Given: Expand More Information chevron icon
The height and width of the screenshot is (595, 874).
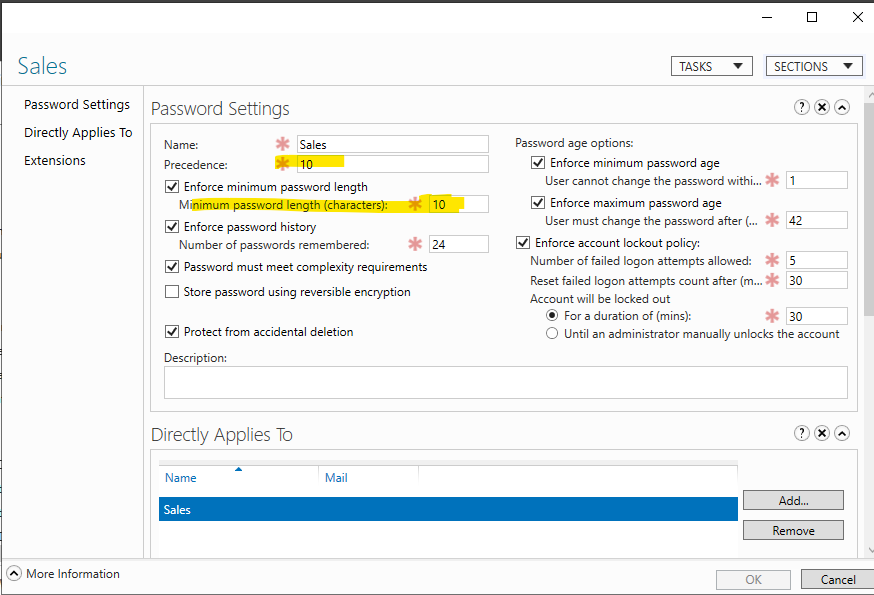Looking at the screenshot, I should click(14, 574).
